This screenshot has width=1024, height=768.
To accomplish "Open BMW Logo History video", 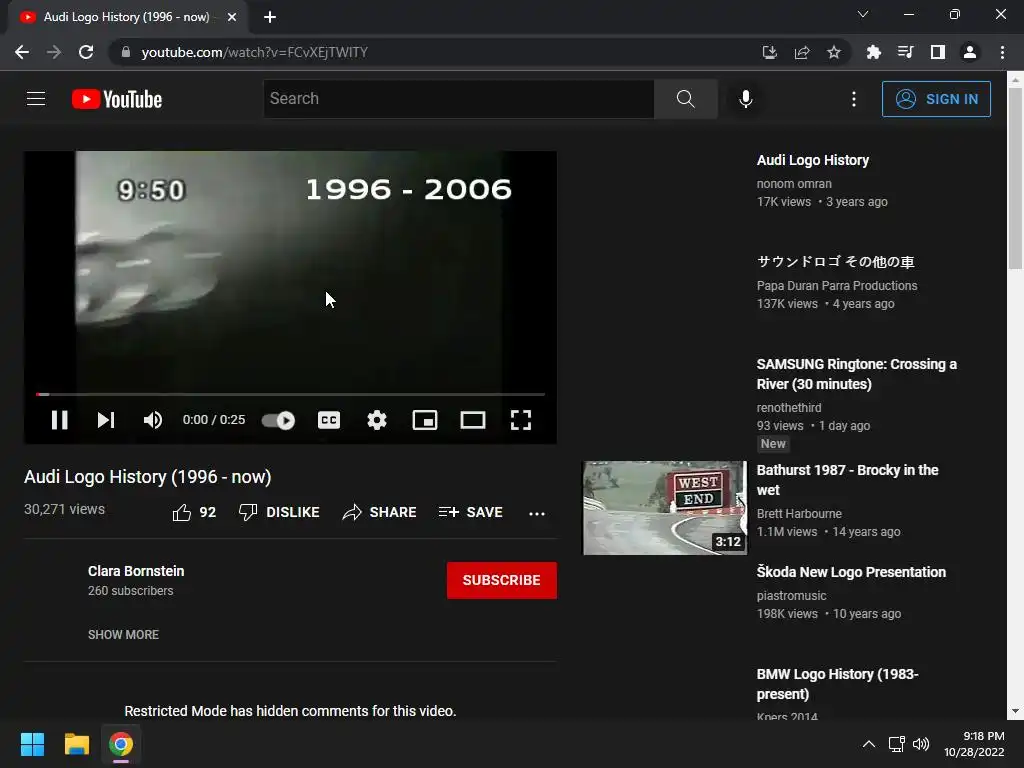I will tap(837, 684).
